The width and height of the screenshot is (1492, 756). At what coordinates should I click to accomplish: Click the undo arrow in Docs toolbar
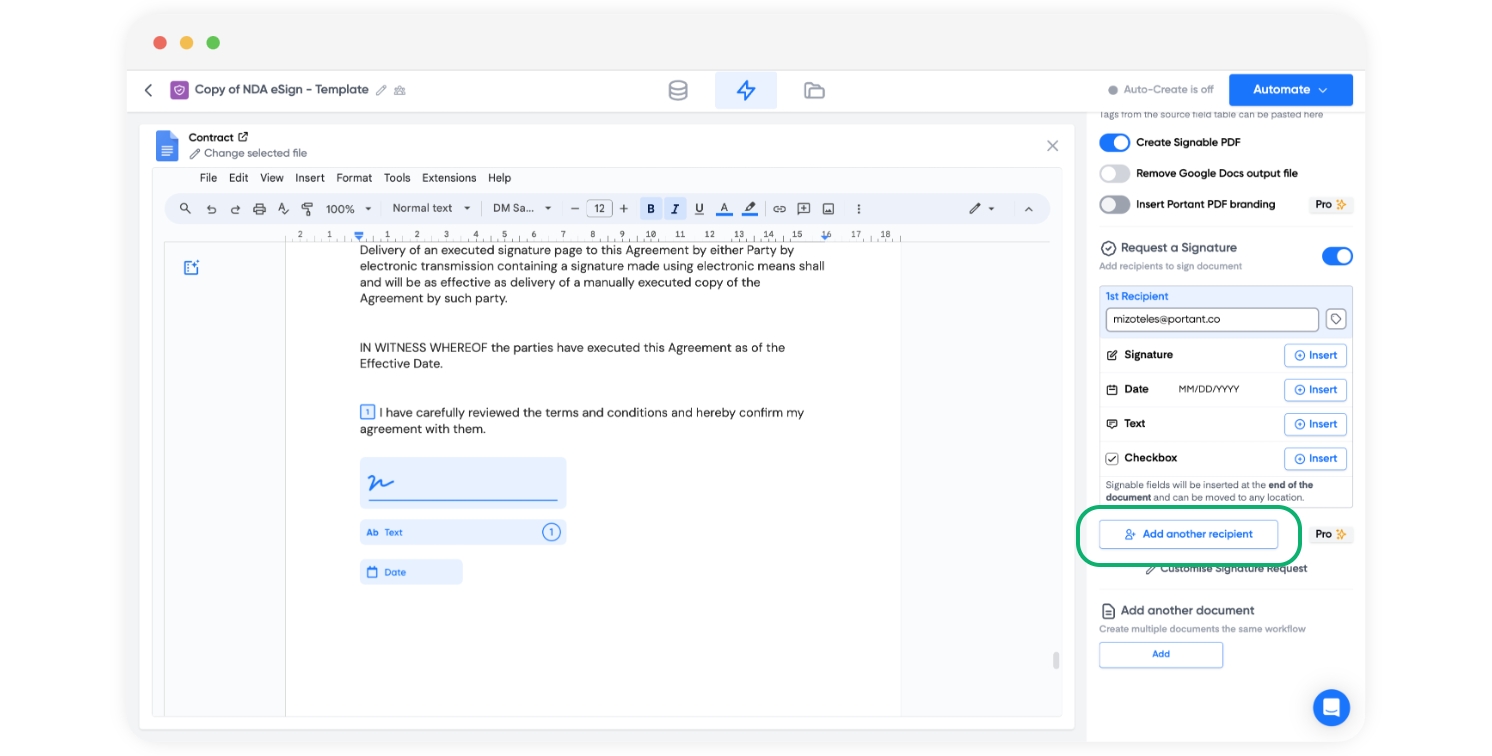click(x=211, y=209)
